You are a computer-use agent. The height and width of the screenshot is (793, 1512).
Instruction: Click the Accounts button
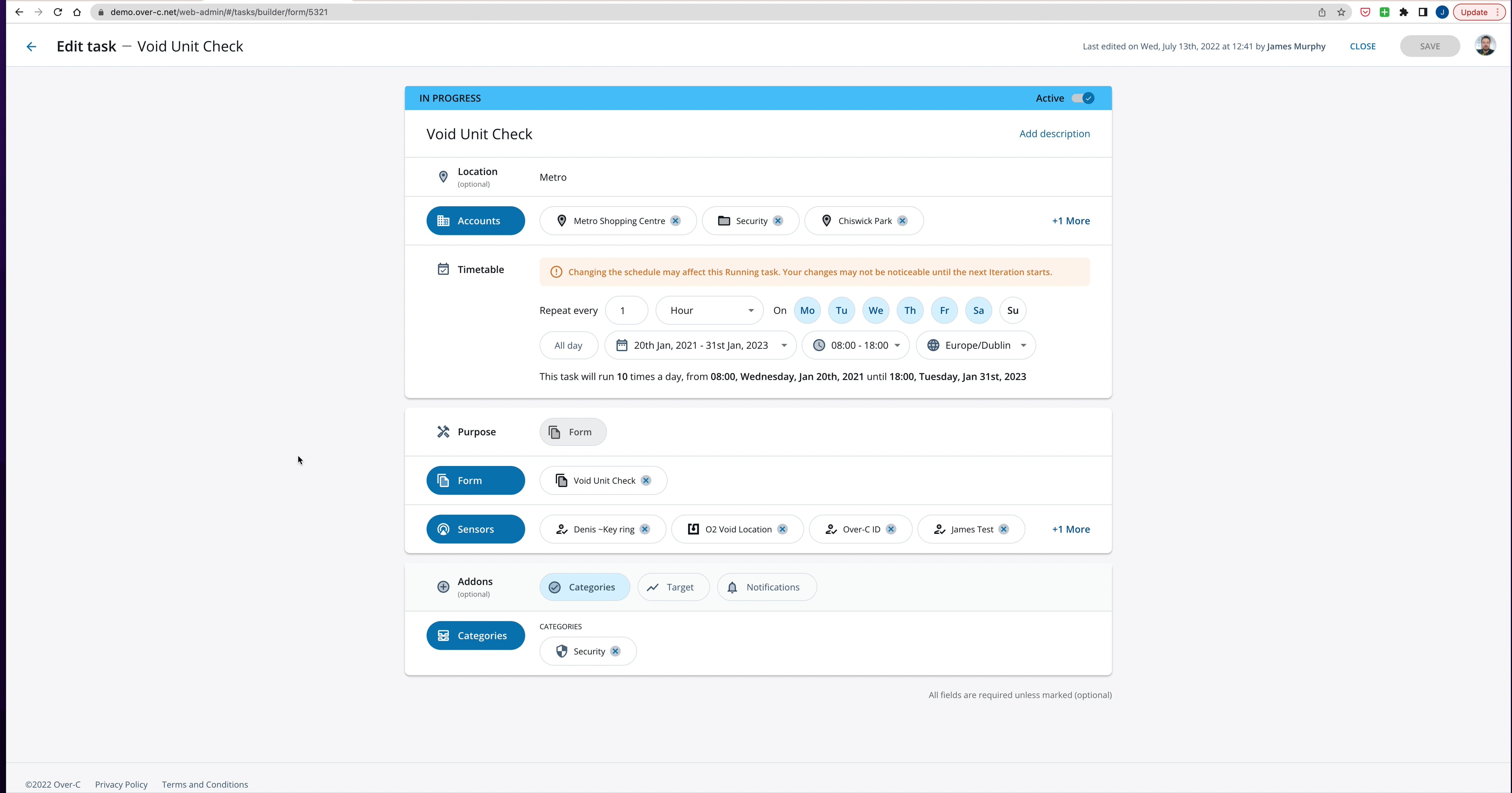coord(475,221)
